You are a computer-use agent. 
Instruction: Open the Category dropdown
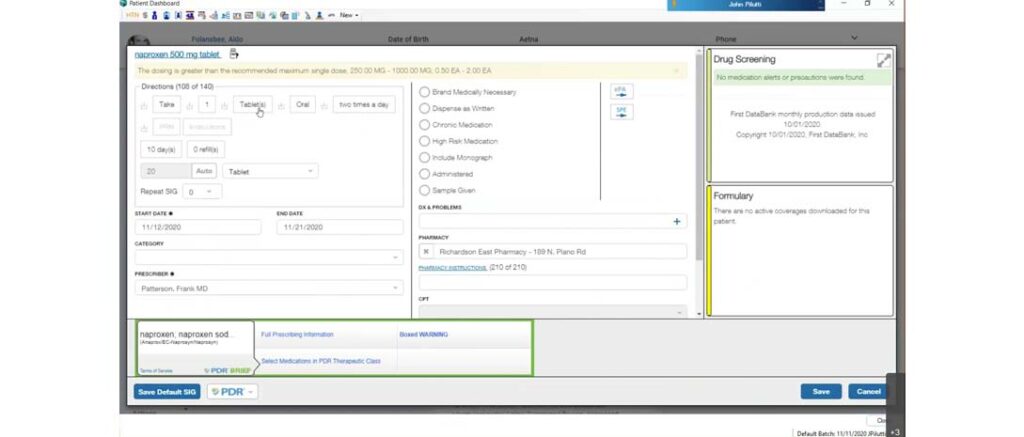tap(268, 257)
